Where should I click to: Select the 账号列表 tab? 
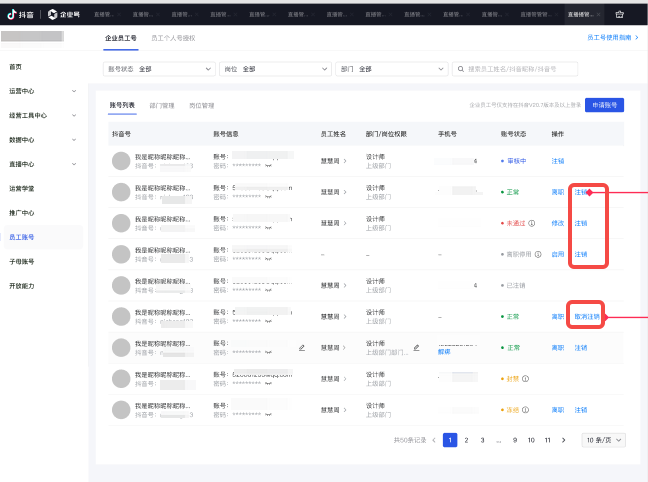click(122, 105)
